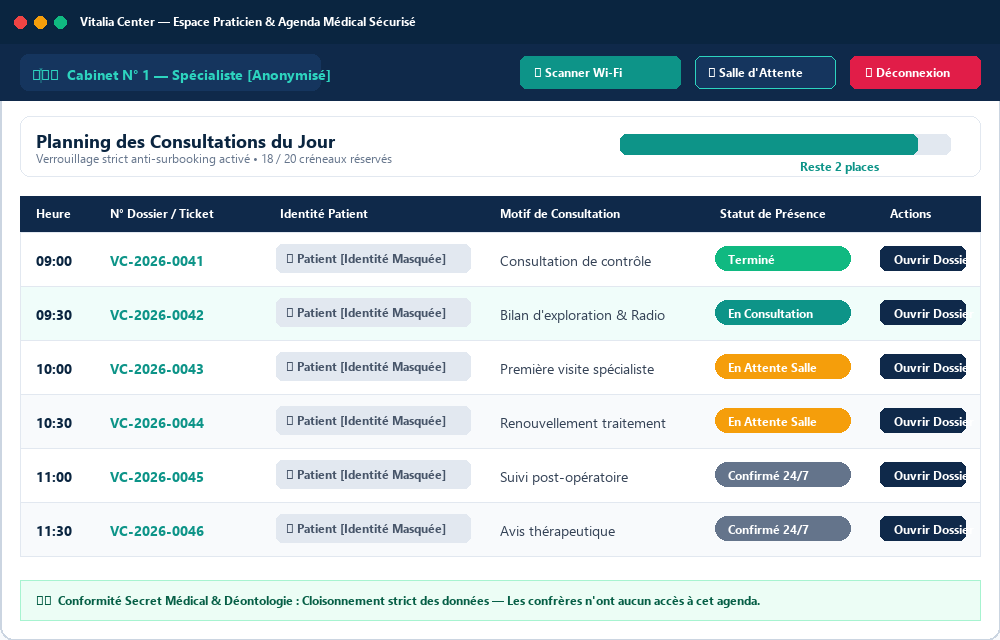Click the Conformité Secret Médical notice banner

point(500,600)
